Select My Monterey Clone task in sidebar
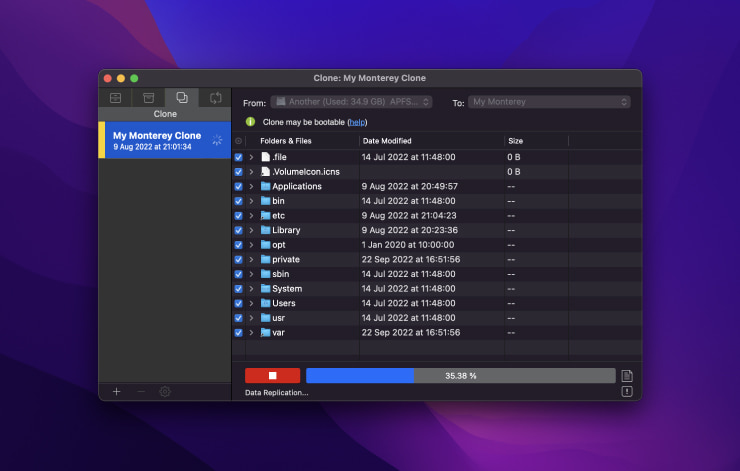 (x=165, y=140)
